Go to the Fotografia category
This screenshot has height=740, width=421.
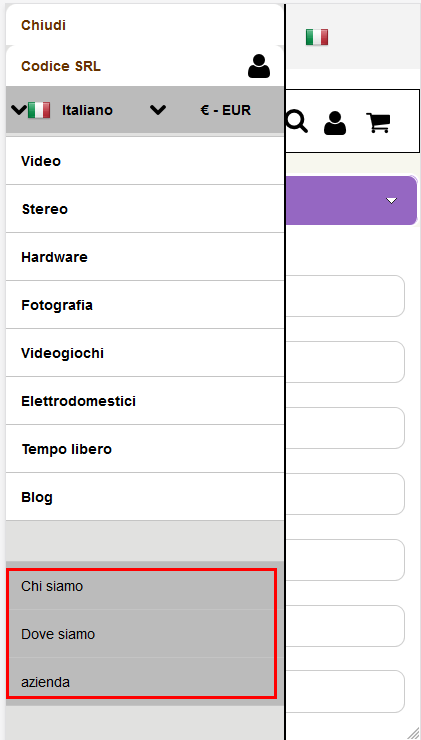145,305
